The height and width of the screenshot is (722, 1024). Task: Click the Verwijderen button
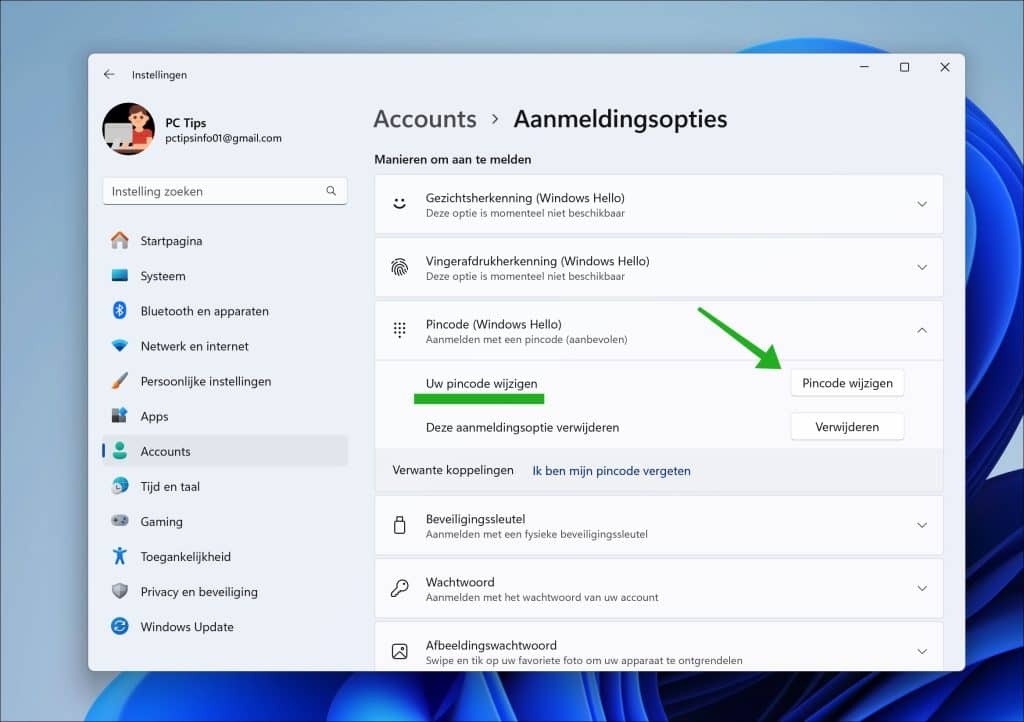(x=847, y=427)
